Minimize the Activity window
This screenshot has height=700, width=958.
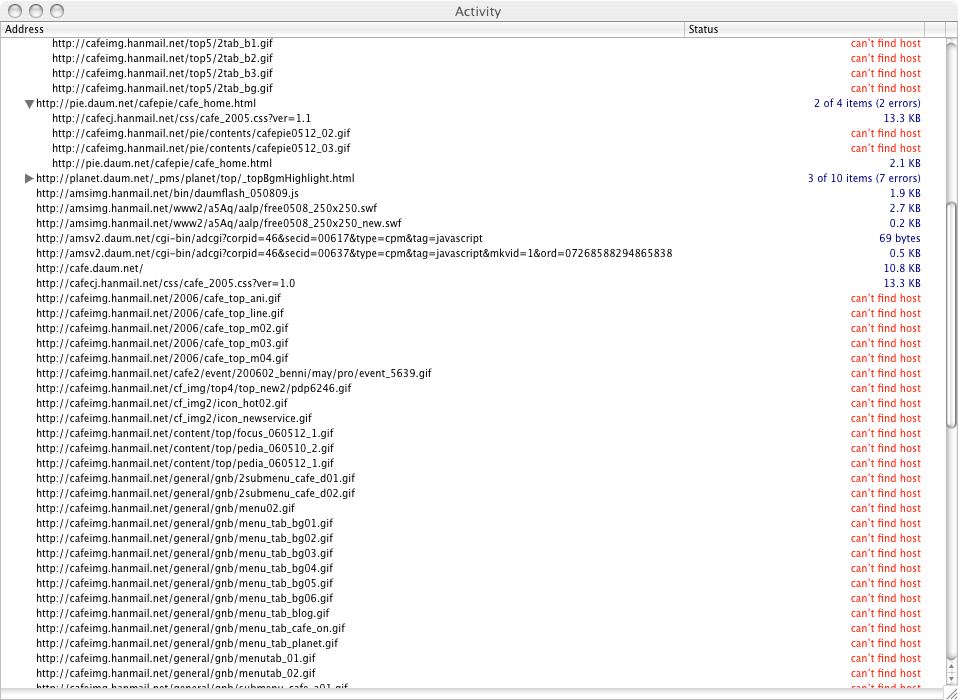click(36, 11)
